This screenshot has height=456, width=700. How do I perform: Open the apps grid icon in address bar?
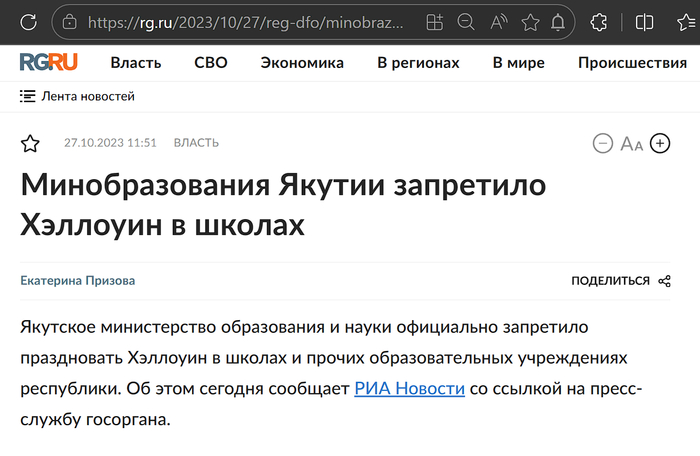coord(433,21)
